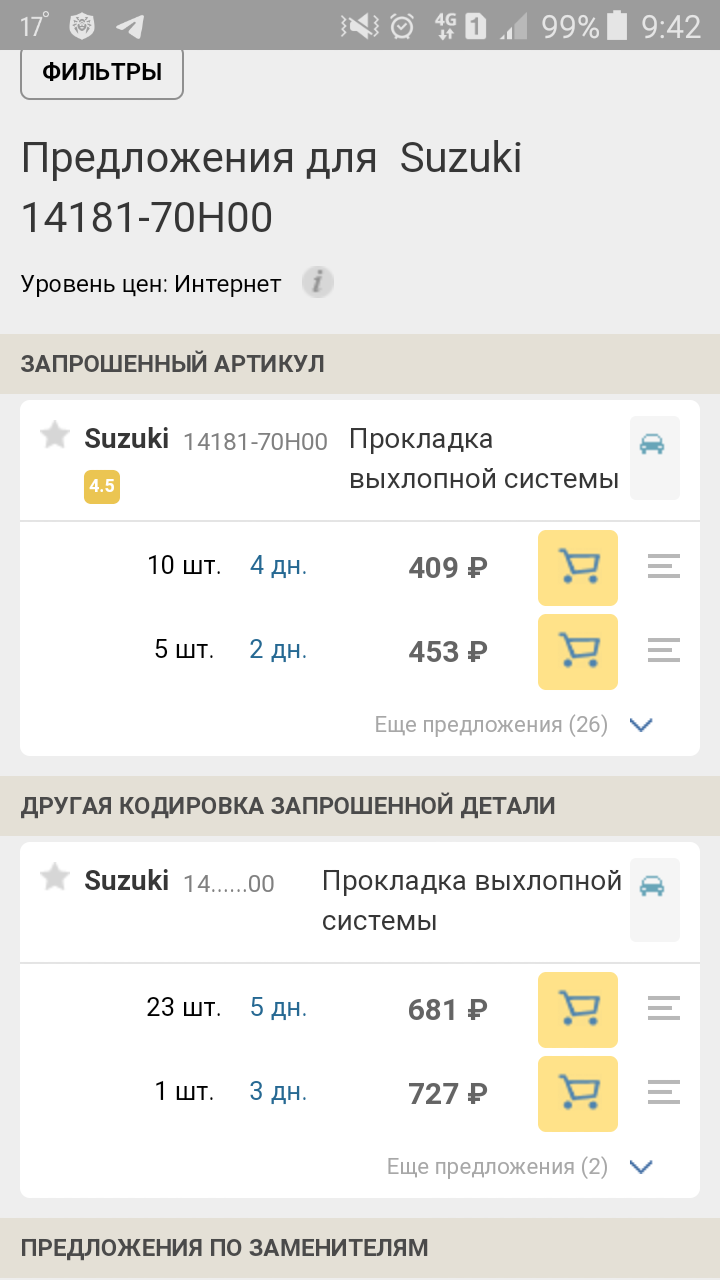
Task: Open details menu for 409 ₽ offer
Action: 663,568
